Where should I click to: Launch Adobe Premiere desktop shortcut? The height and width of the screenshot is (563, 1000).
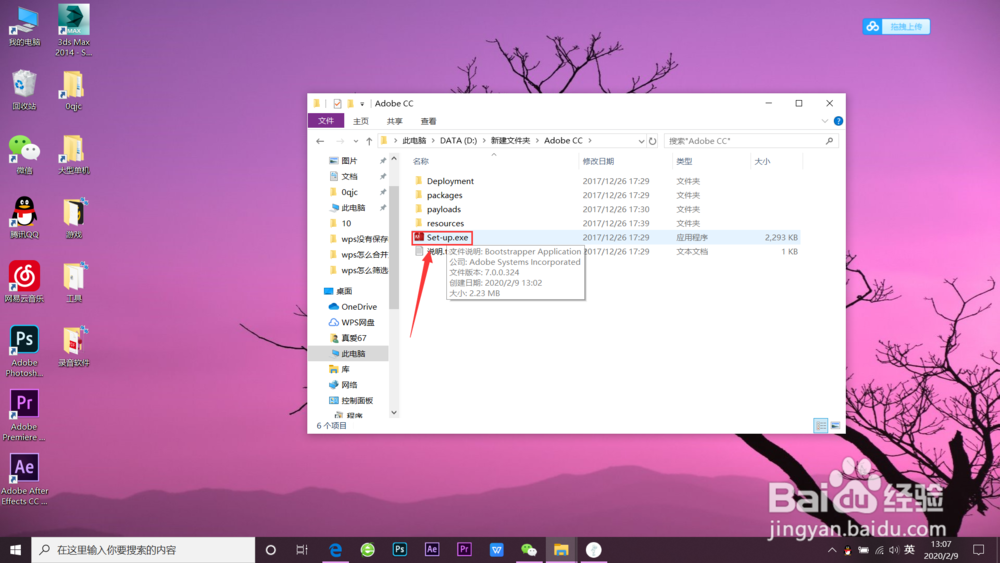pos(24,414)
